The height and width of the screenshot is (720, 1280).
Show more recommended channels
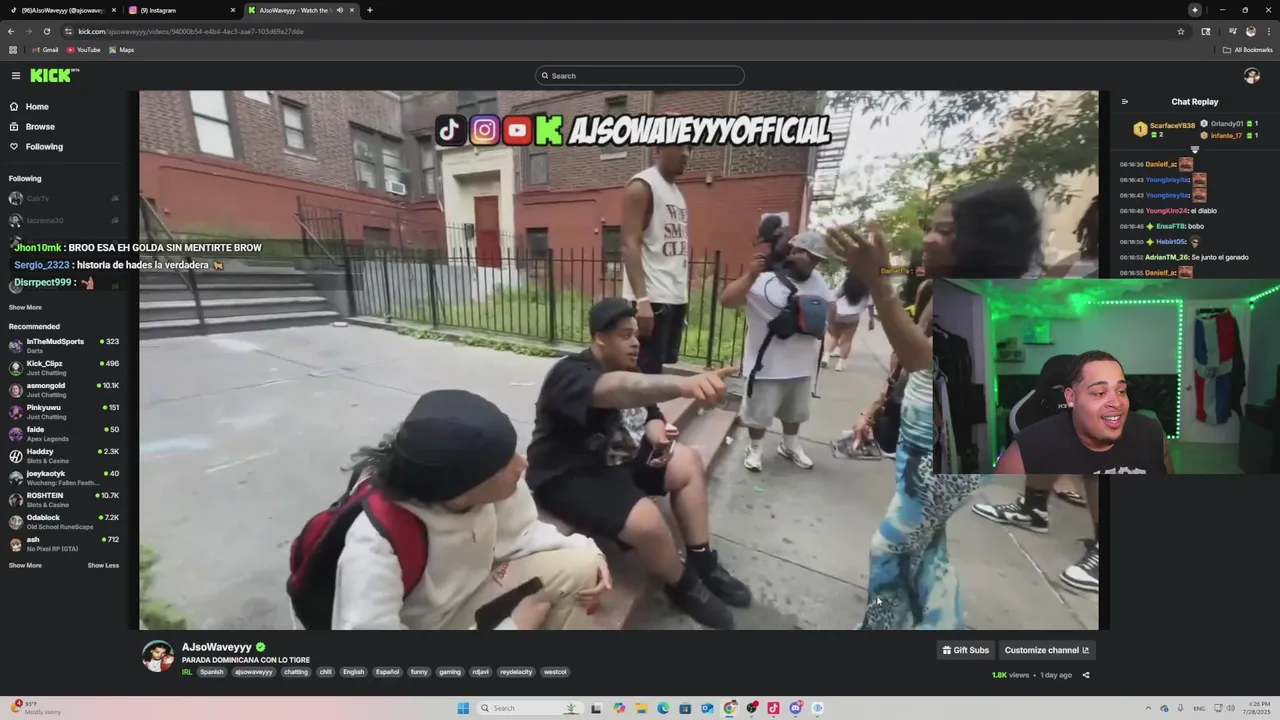tap(25, 566)
